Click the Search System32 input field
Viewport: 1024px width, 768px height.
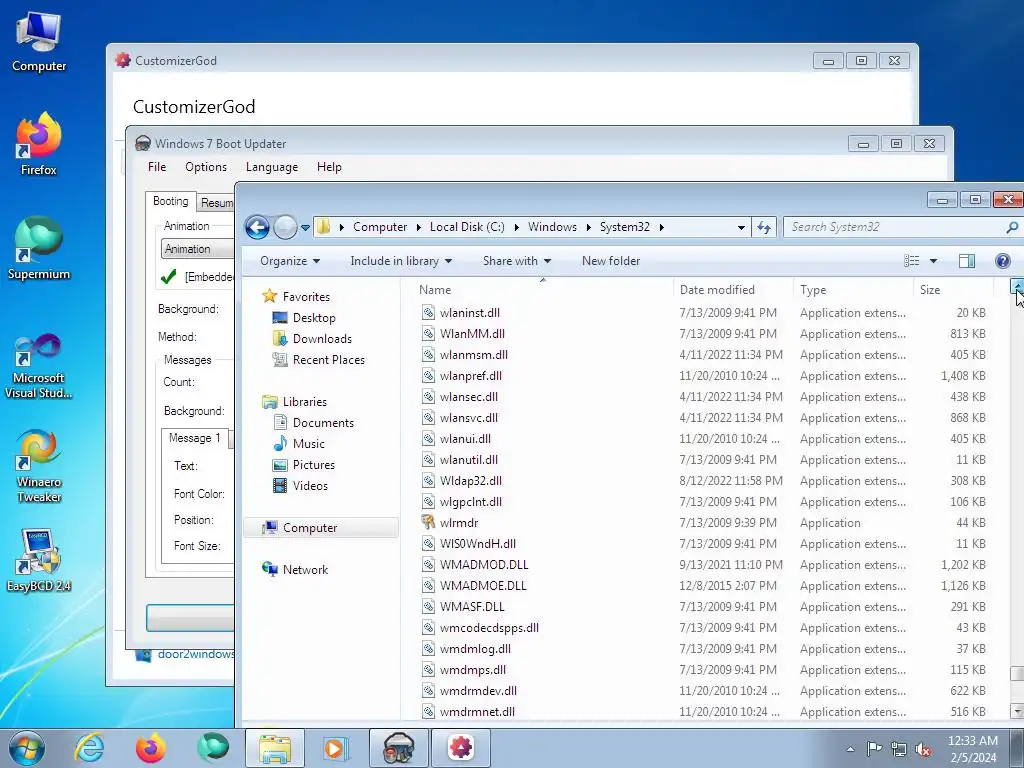click(895, 227)
